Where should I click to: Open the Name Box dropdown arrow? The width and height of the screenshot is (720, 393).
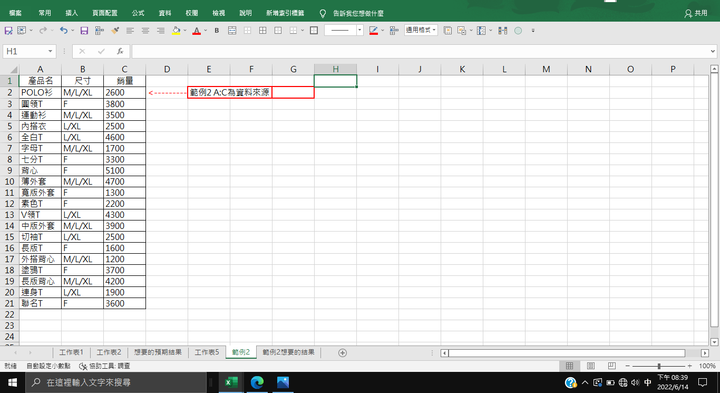click(x=50, y=51)
